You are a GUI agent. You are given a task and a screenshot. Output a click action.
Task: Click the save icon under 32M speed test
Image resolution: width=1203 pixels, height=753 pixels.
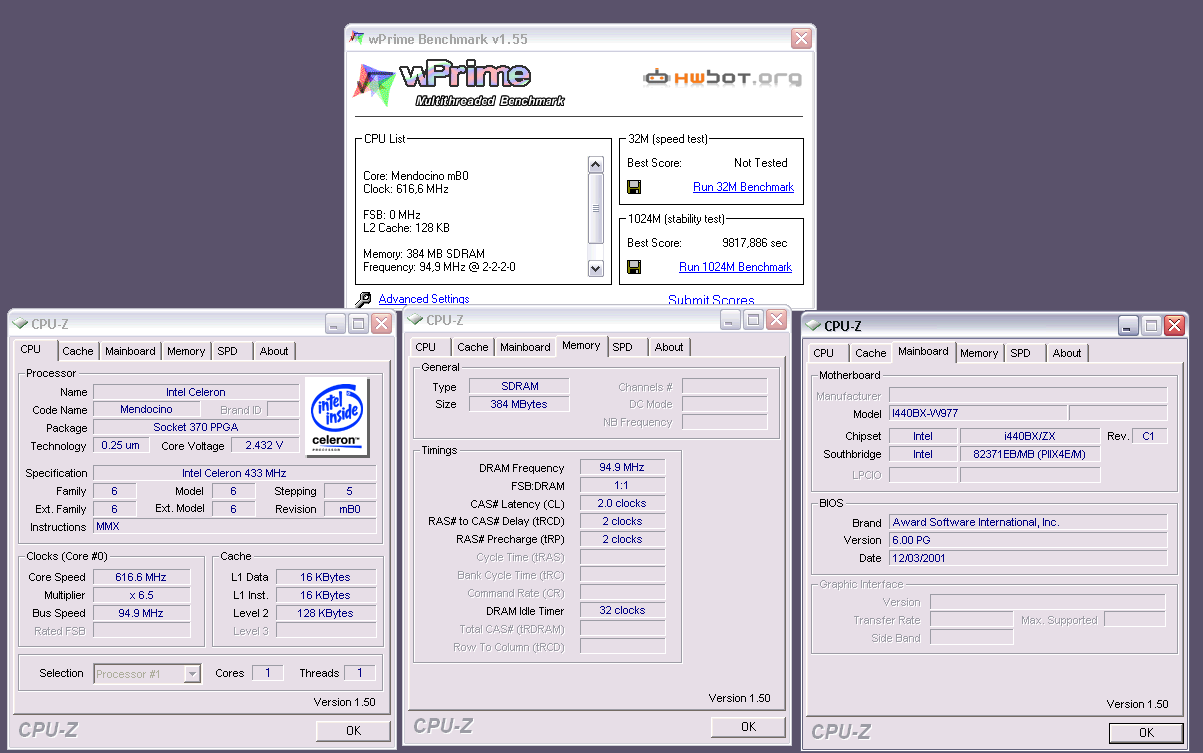click(634, 187)
